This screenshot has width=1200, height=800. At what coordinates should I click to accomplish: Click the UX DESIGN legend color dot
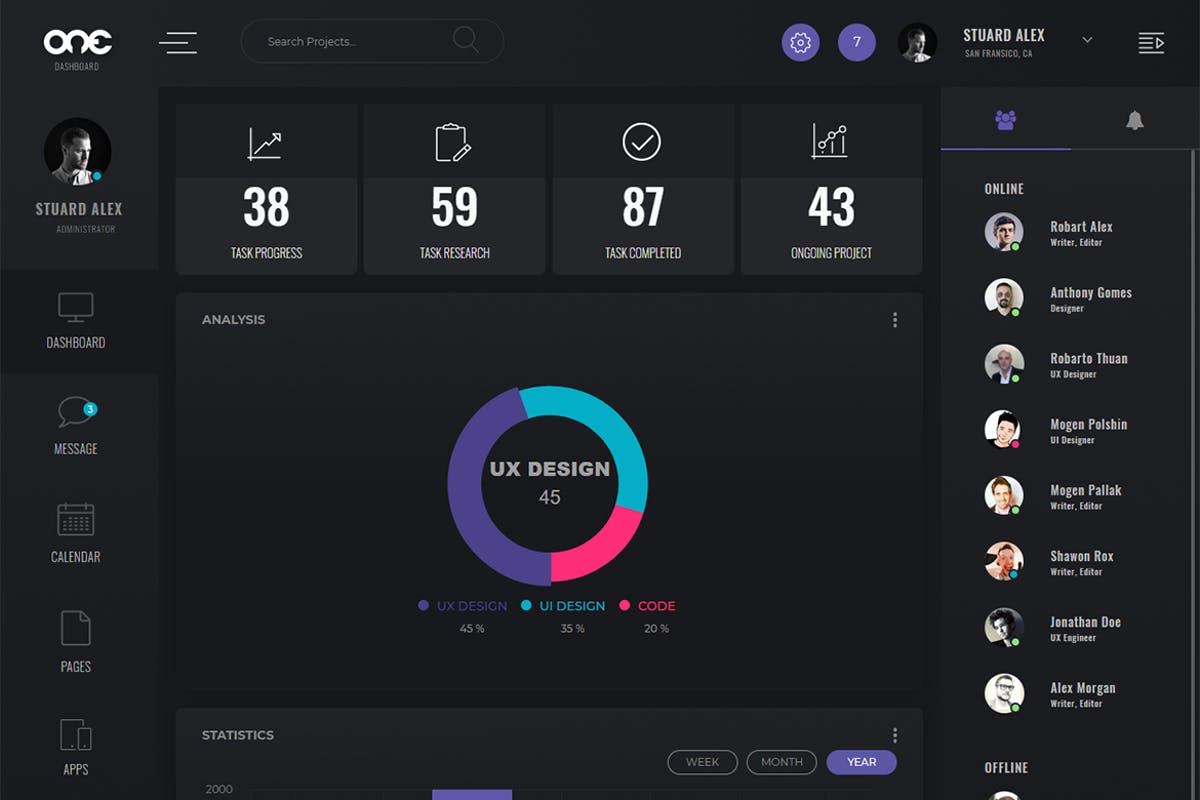[x=423, y=605]
